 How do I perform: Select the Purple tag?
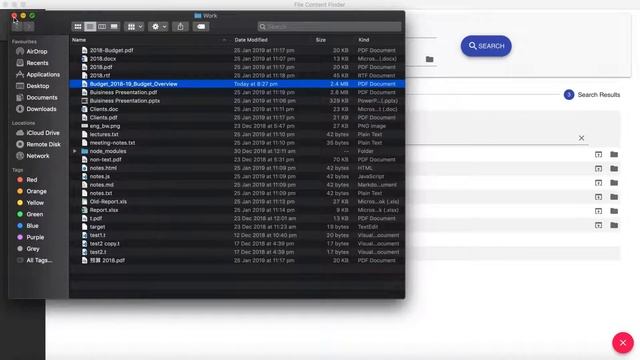pyautogui.click(x=31, y=237)
